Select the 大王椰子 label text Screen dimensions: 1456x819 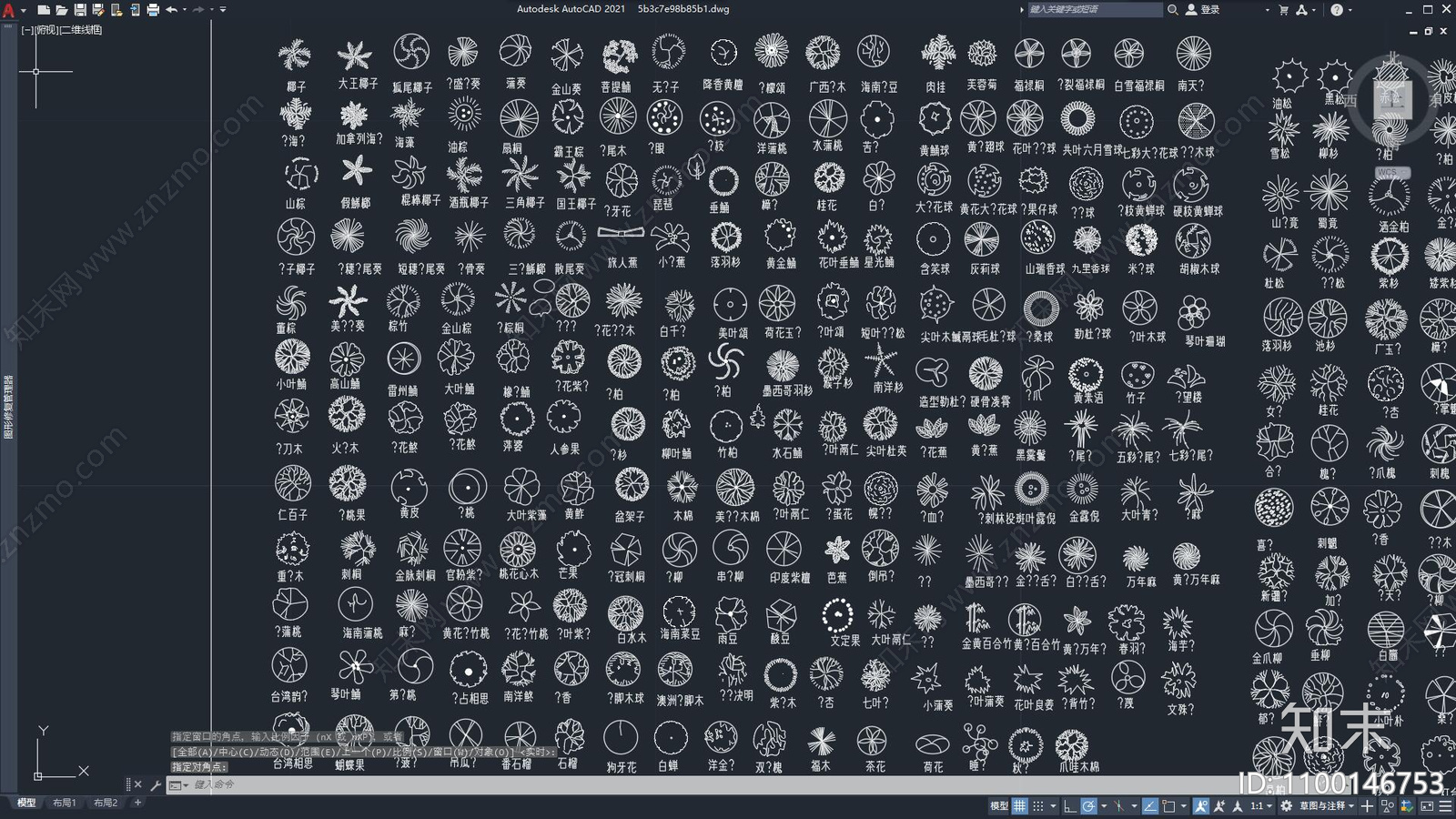358,84
